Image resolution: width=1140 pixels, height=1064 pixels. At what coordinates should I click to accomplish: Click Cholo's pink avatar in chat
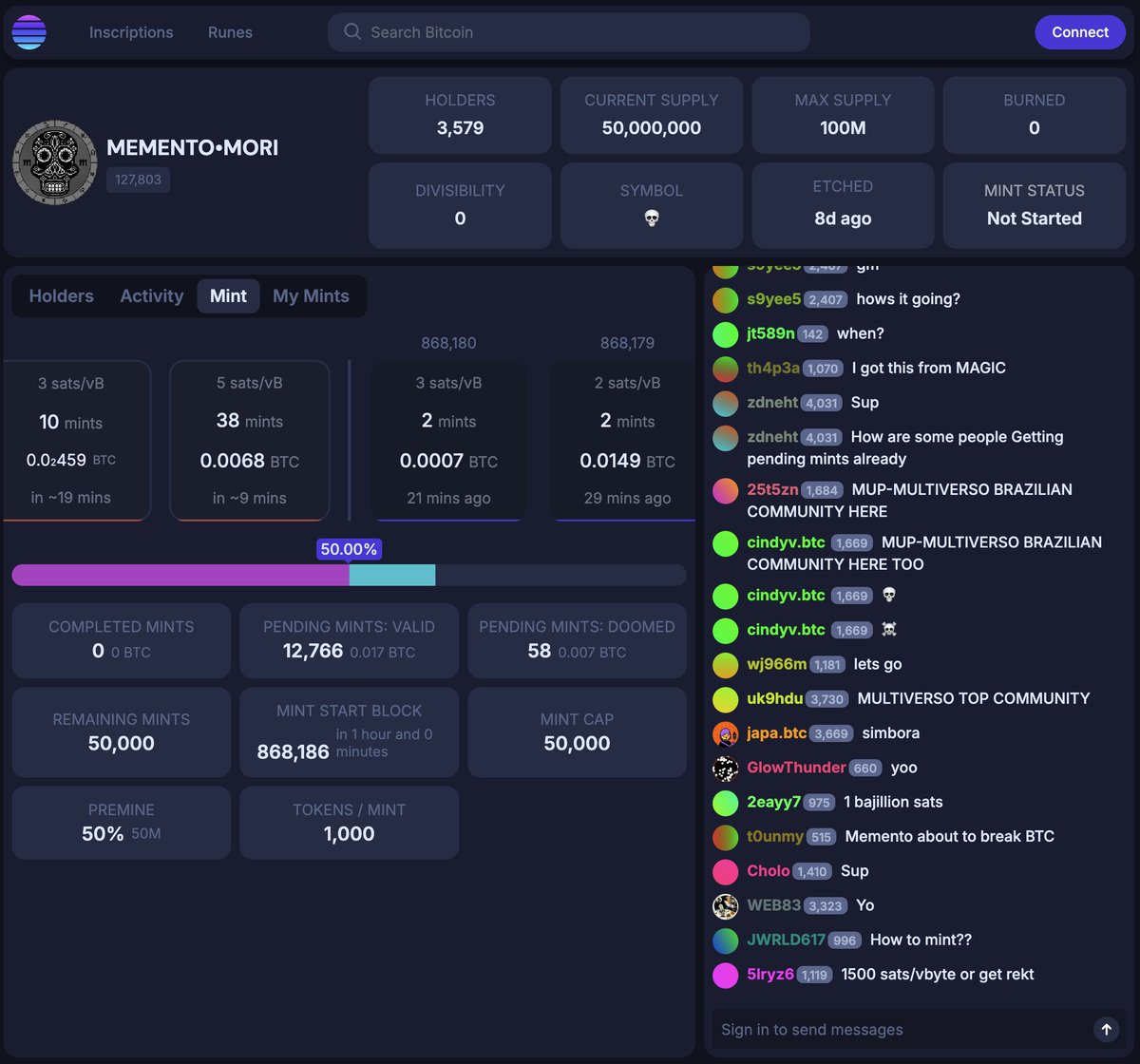point(725,871)
